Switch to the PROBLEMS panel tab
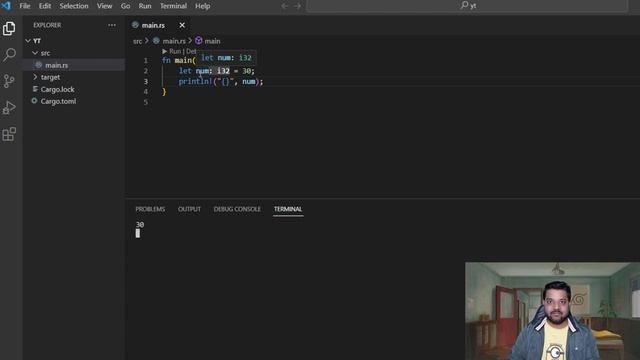 tap(150, 209)
